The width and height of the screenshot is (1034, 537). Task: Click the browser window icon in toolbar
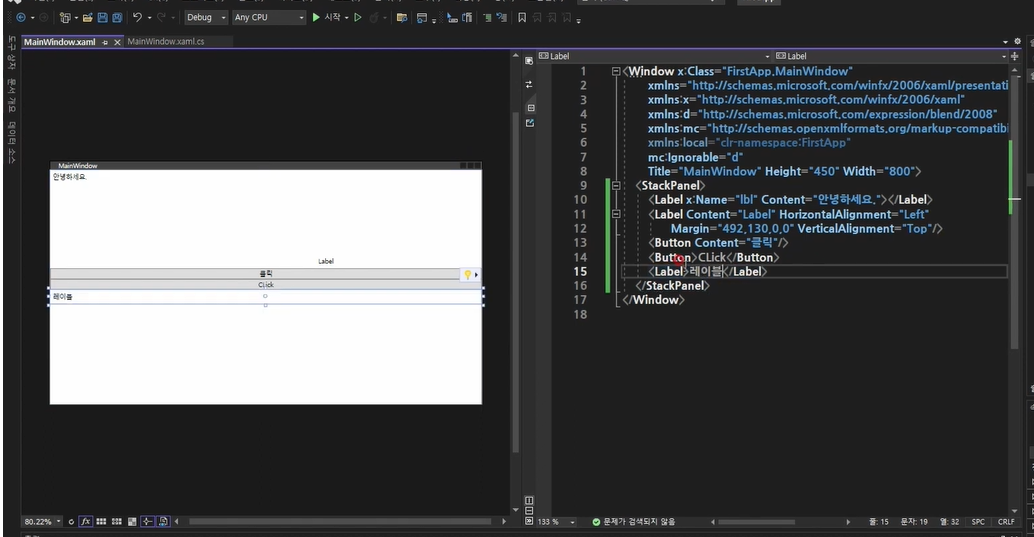tap(421, 18)
